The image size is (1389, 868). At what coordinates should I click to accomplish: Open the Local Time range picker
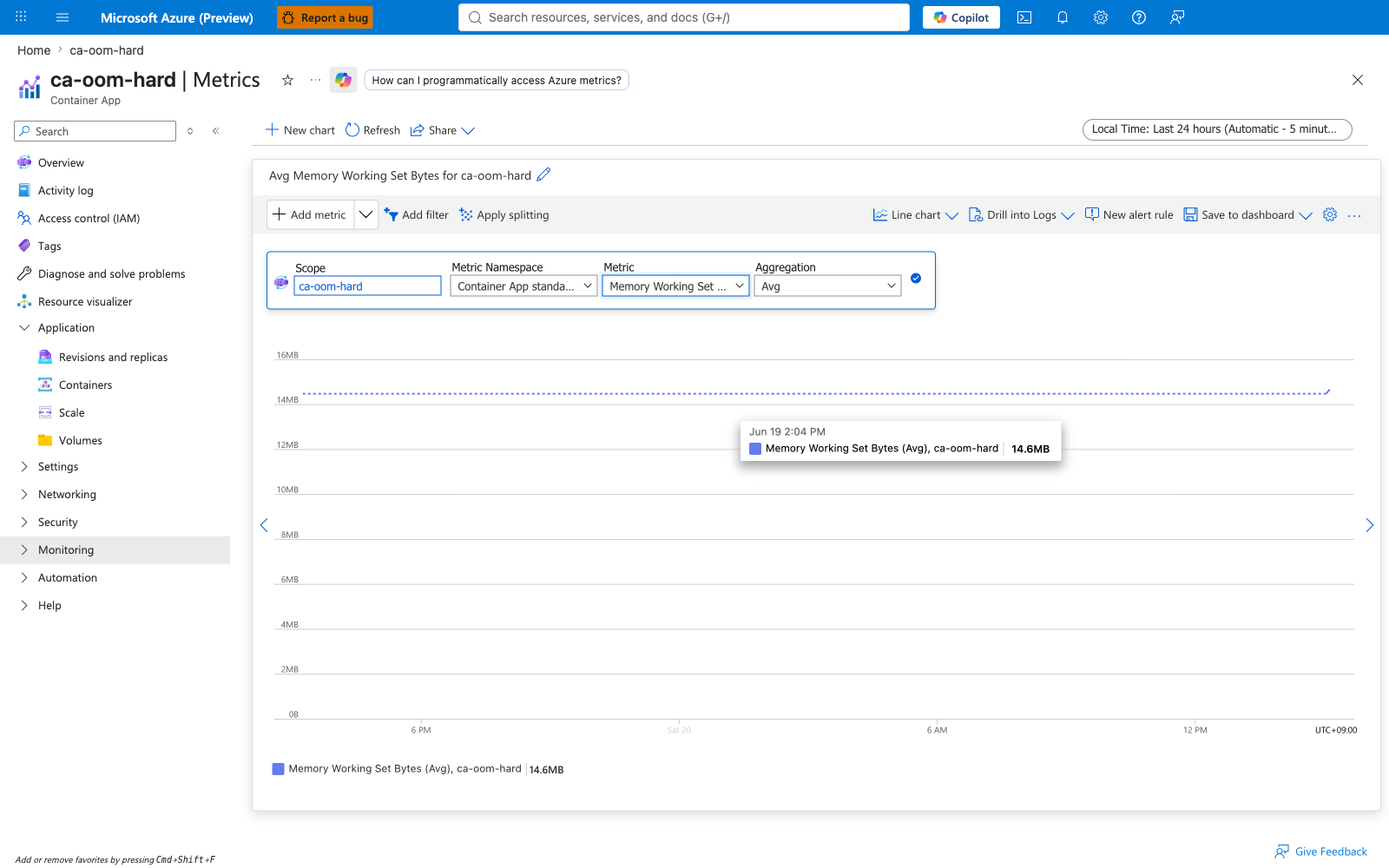pos(1217,129)
